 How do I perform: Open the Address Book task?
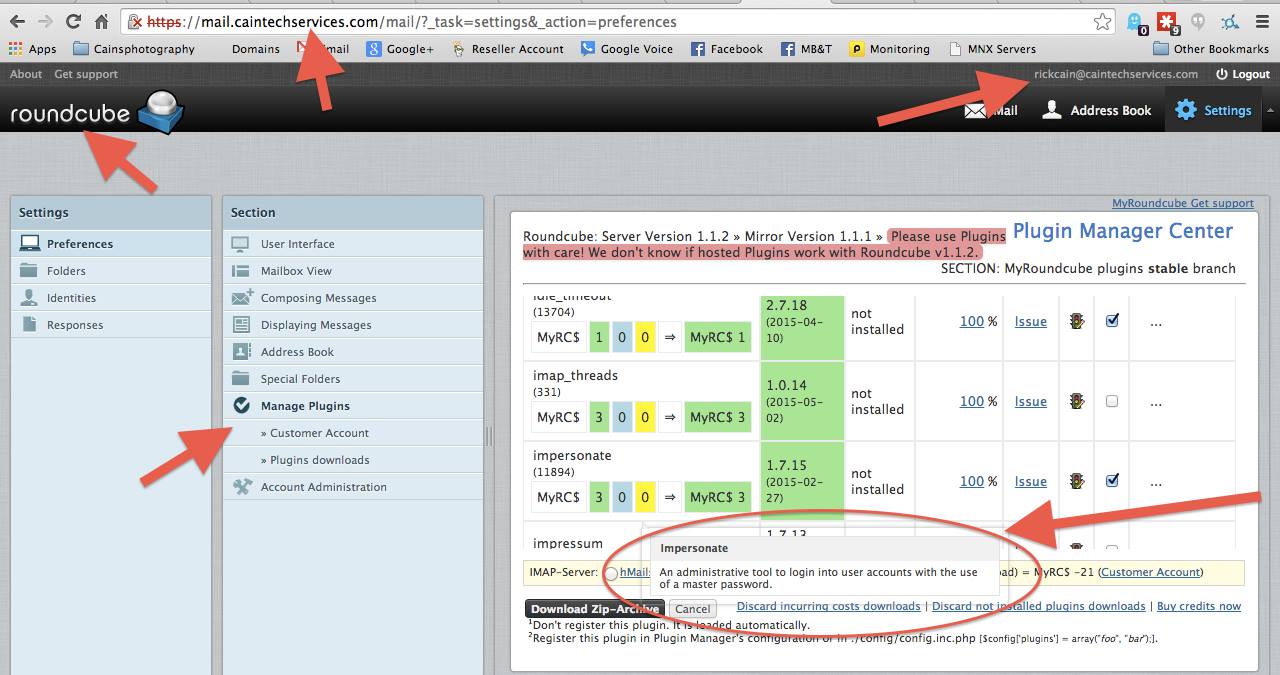[x=1097, y=110]
